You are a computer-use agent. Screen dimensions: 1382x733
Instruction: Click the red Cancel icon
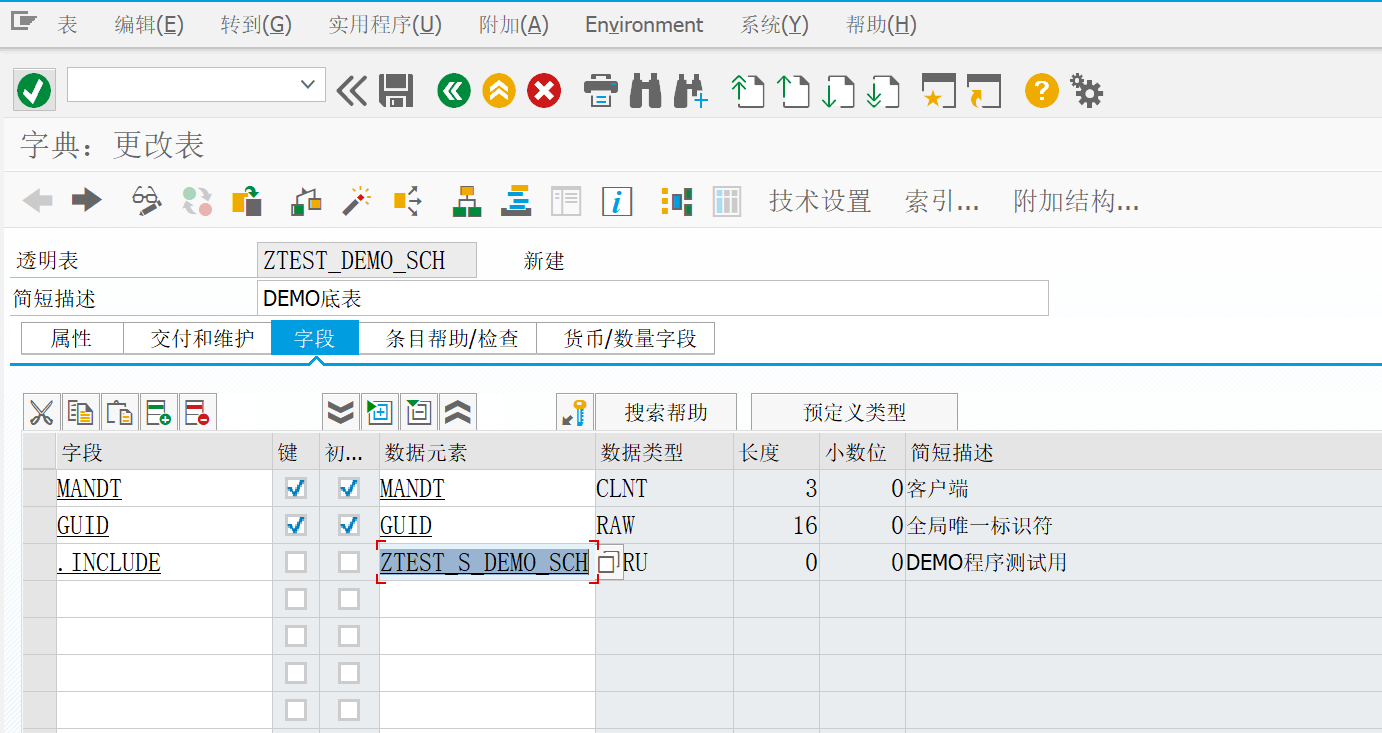point(544,92)
